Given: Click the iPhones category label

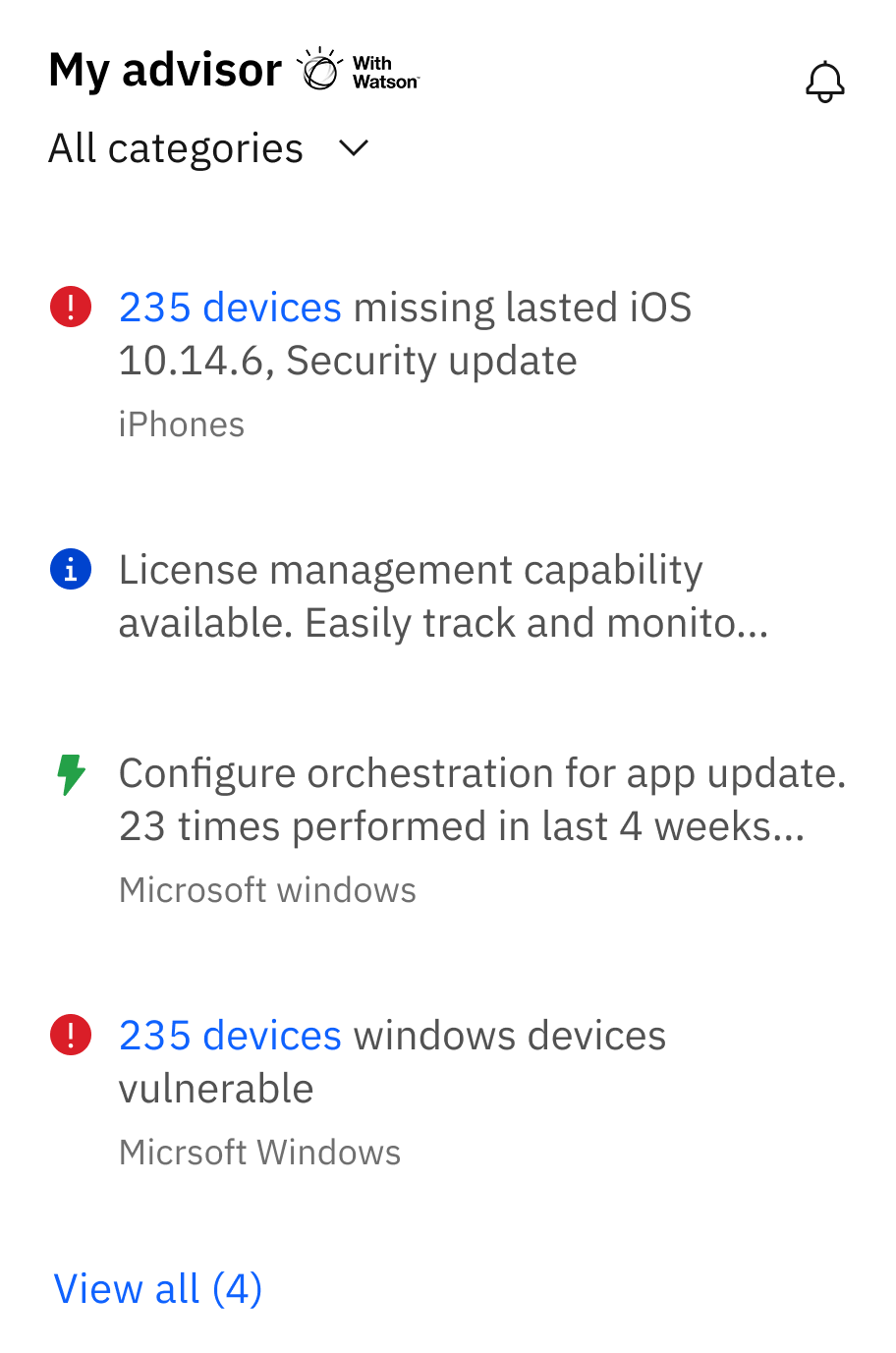Looking at the screenshot, I should point(182,424).
